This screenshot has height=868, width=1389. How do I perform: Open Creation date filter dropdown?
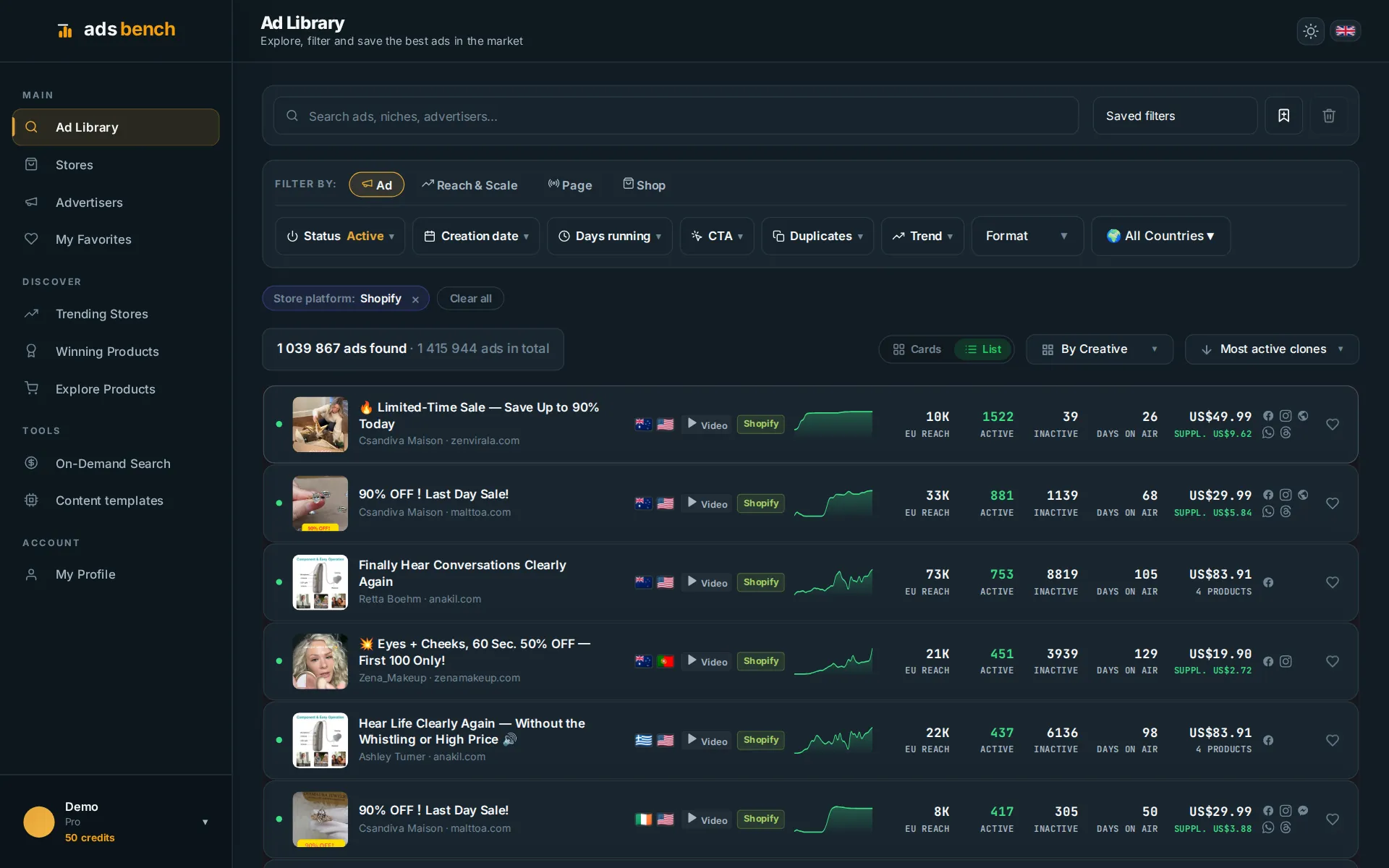(x=476, y=237)
